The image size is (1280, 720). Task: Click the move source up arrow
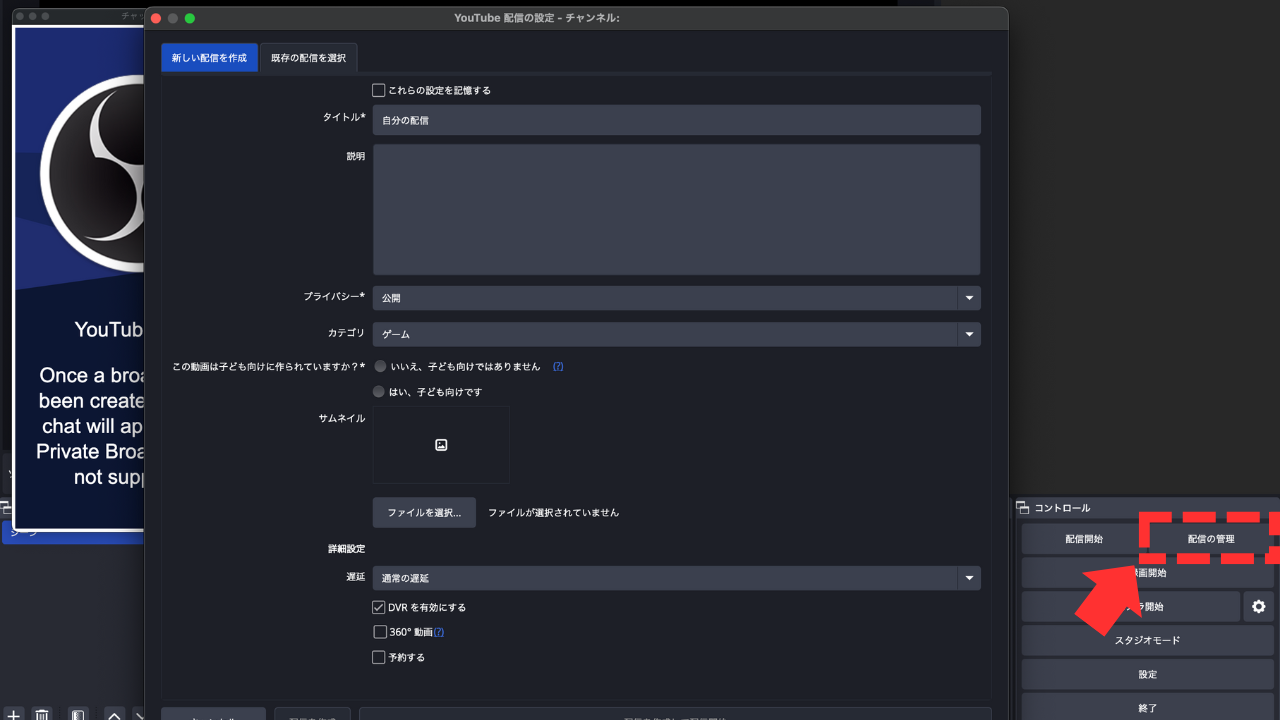(x=115, y=714)
